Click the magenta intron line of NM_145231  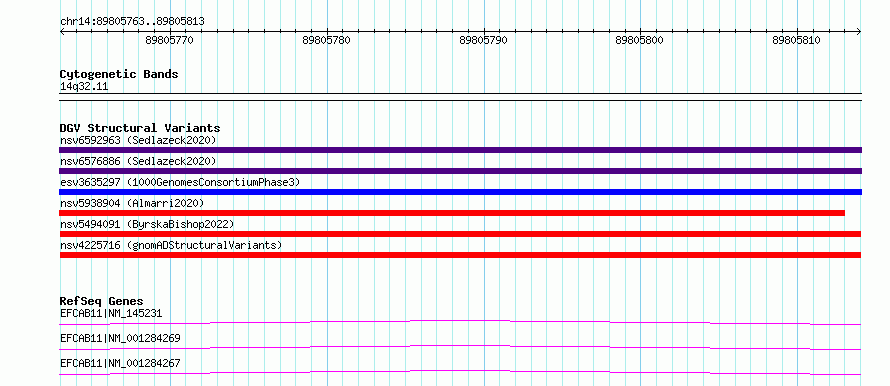pyautogui.click(x=460, y=322)
